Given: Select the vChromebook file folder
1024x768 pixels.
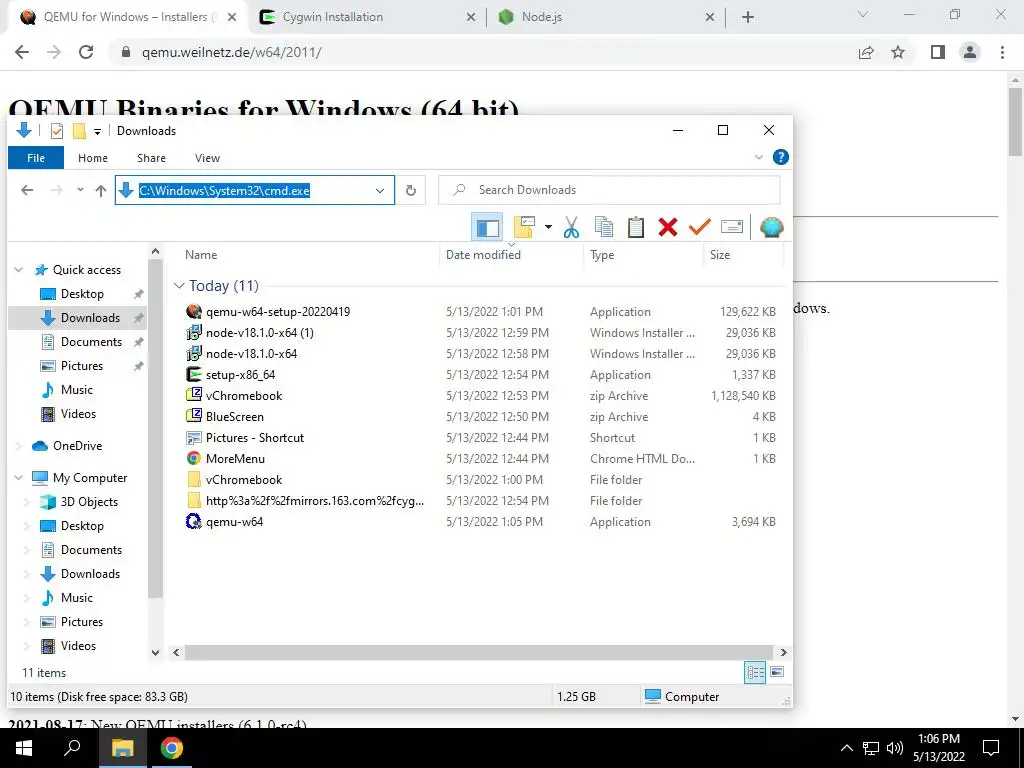Looking at the screenshot, I should click(244, 479).
